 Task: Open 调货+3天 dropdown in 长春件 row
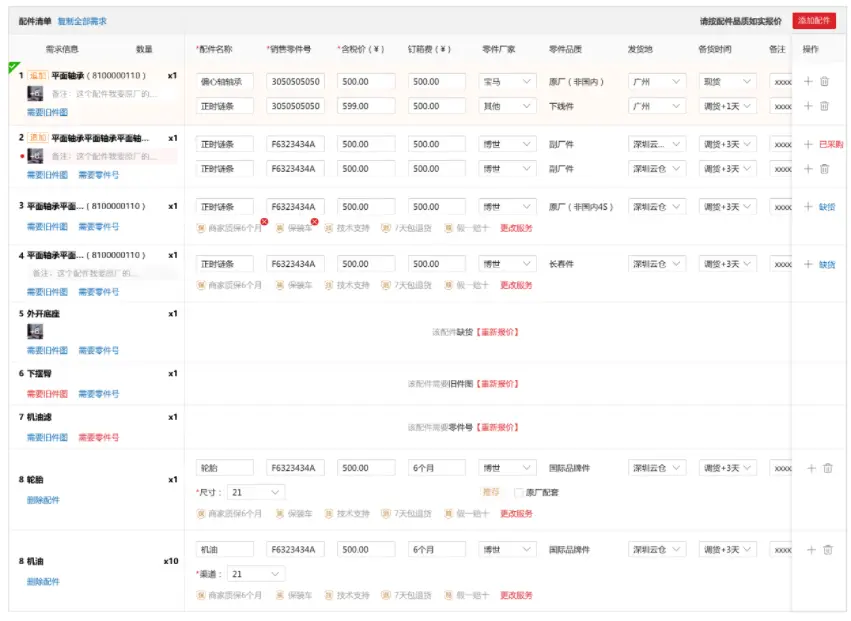click(727, 264)
